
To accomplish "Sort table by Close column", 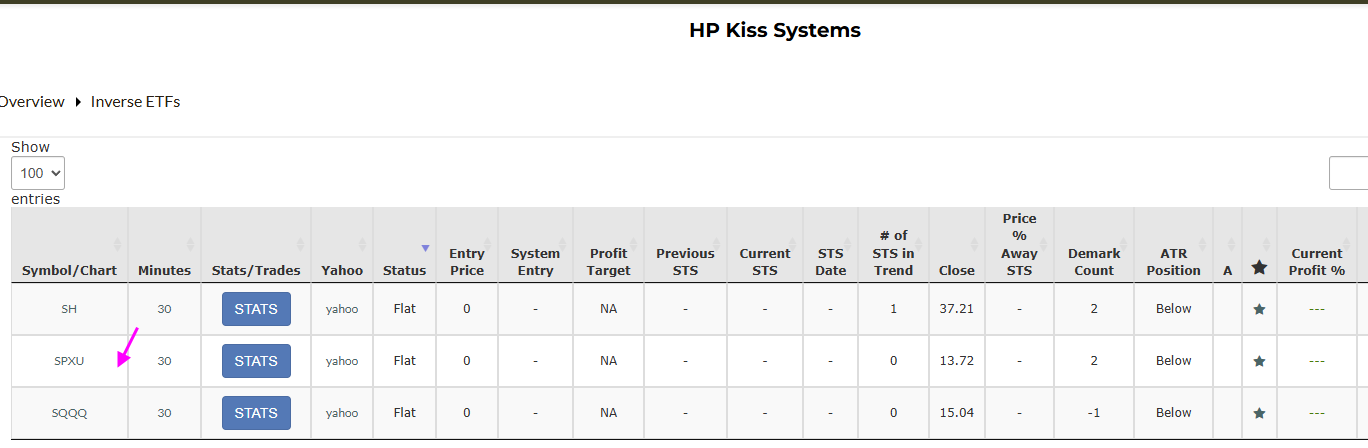I will point(956,270).
